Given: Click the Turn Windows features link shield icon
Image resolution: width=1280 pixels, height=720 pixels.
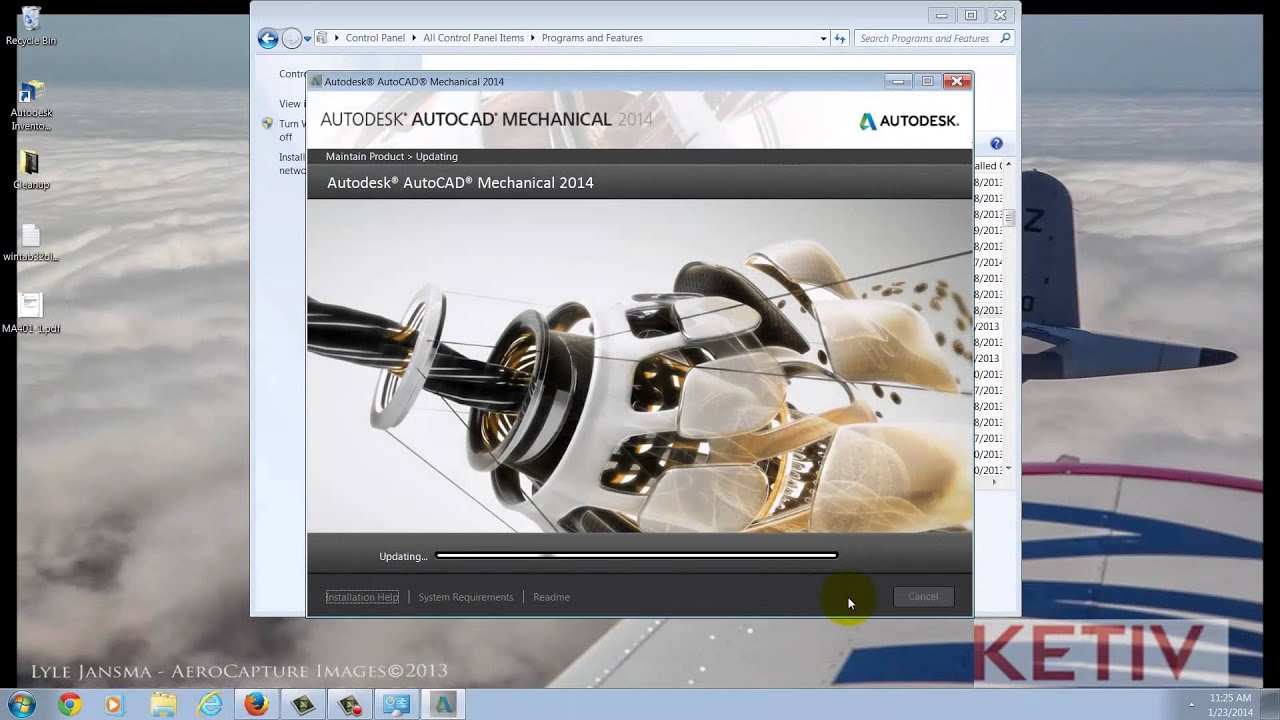Looking at the screenshot, I should (x=267, y=124).
